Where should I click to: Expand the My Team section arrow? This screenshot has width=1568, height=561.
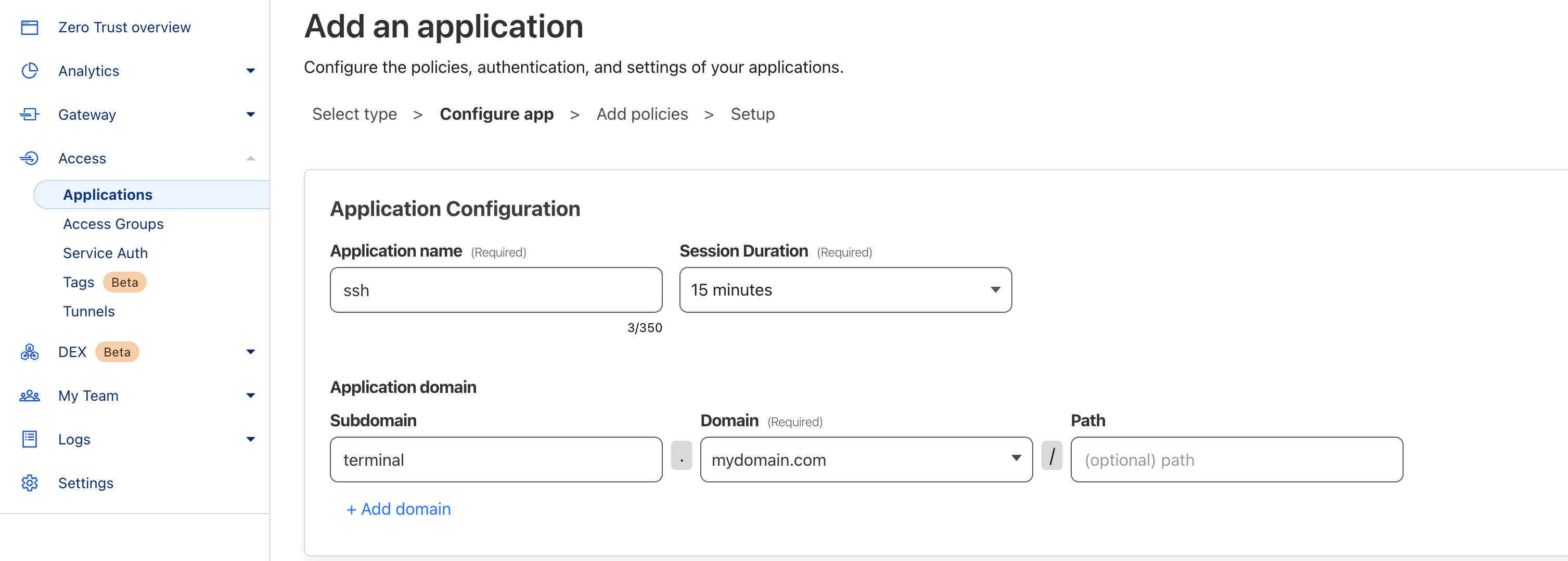250,396
